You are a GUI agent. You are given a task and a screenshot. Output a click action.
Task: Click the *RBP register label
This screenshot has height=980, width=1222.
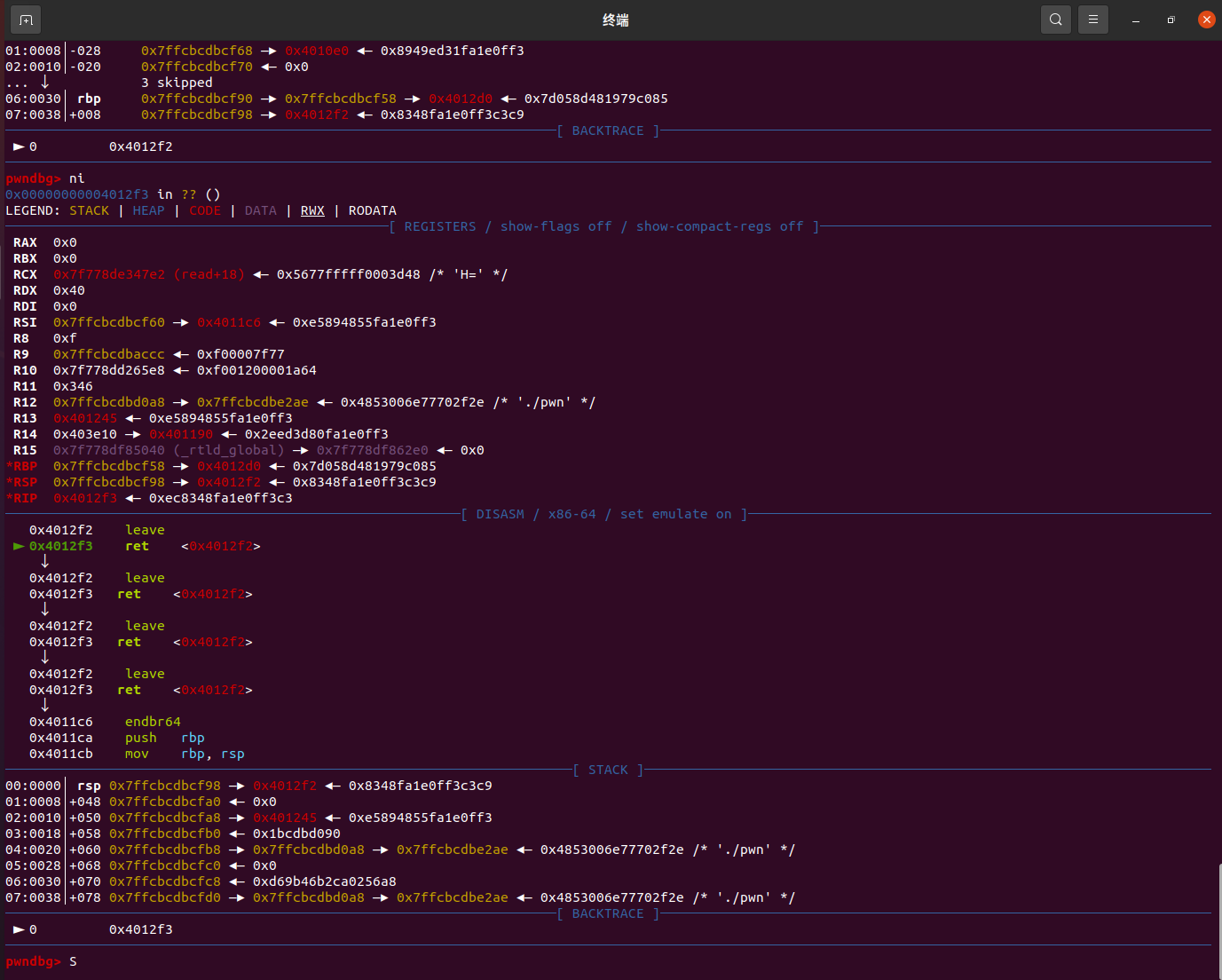pyautogui.click(x=21, y=466)
